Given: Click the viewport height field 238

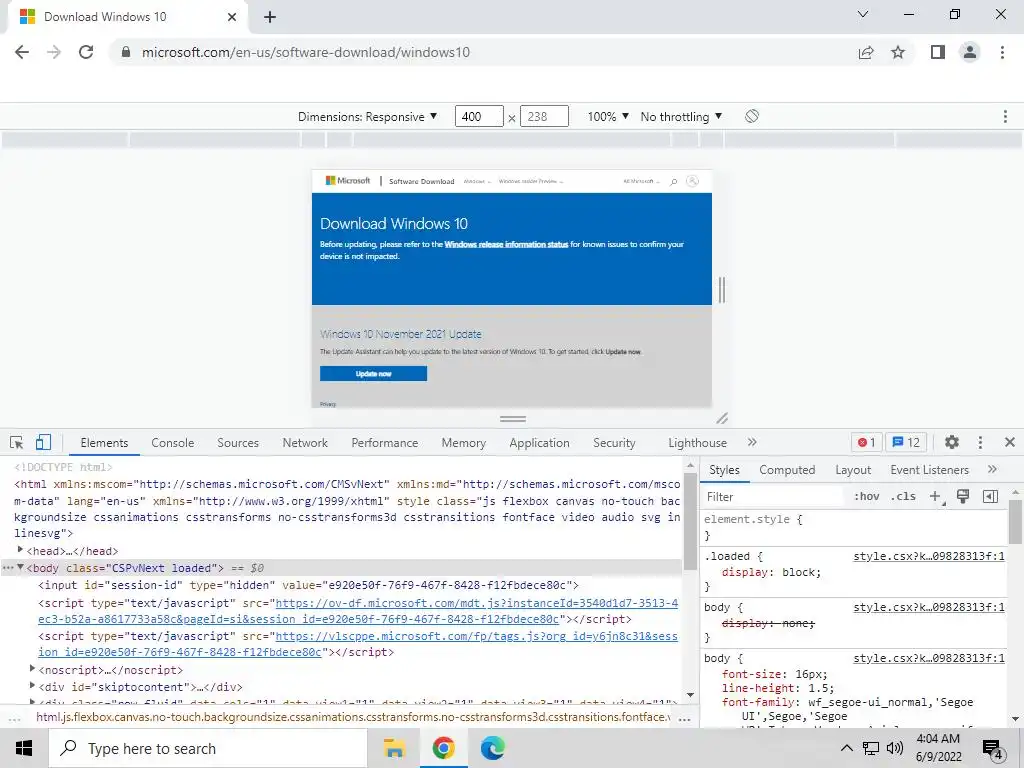Looking at the screenshot, I should tap(544, 116).
